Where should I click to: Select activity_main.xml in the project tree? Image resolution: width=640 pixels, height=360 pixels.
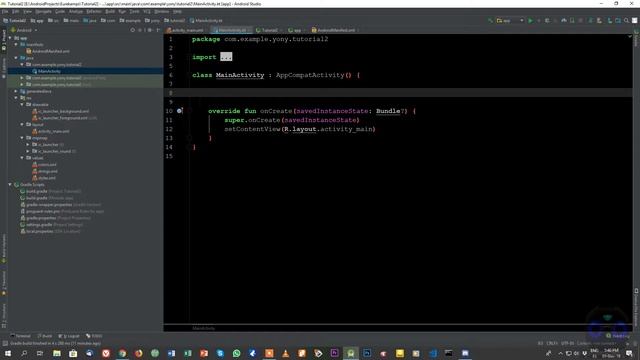coord(51,131)
